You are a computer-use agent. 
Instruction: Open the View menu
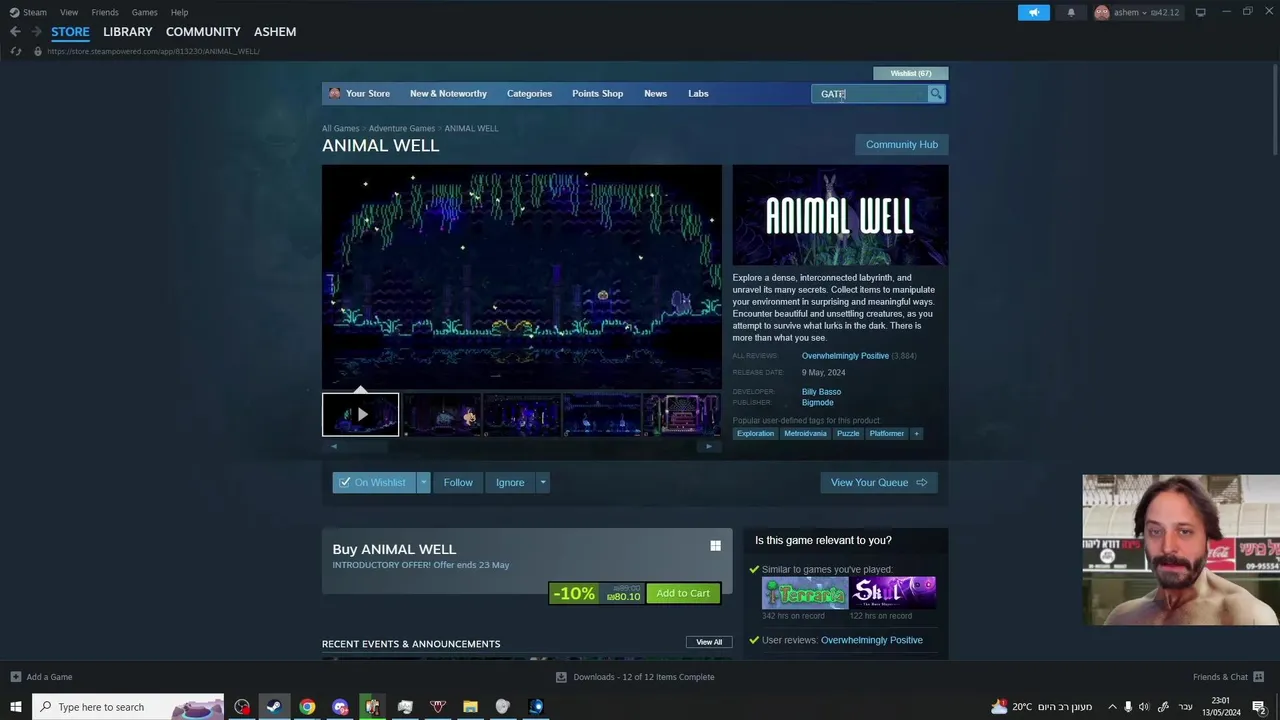tap(69, 12)
